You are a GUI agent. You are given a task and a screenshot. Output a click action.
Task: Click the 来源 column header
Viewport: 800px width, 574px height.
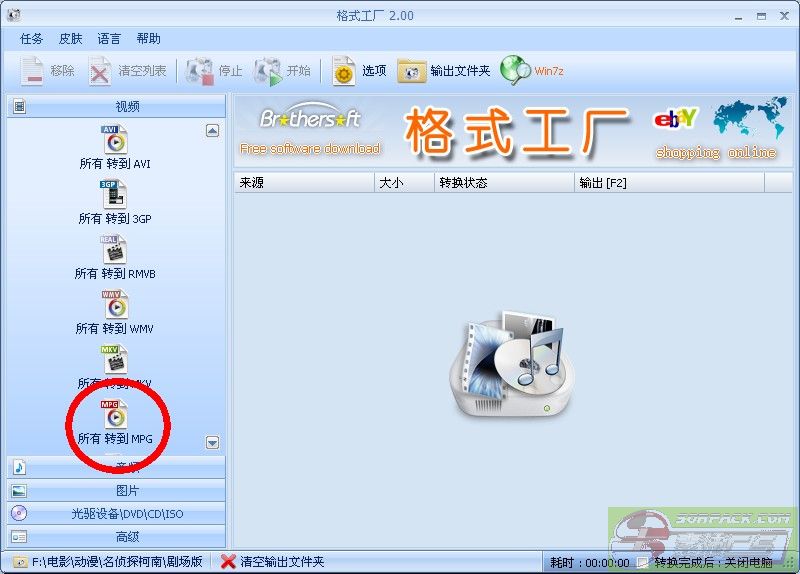point(304,183)
